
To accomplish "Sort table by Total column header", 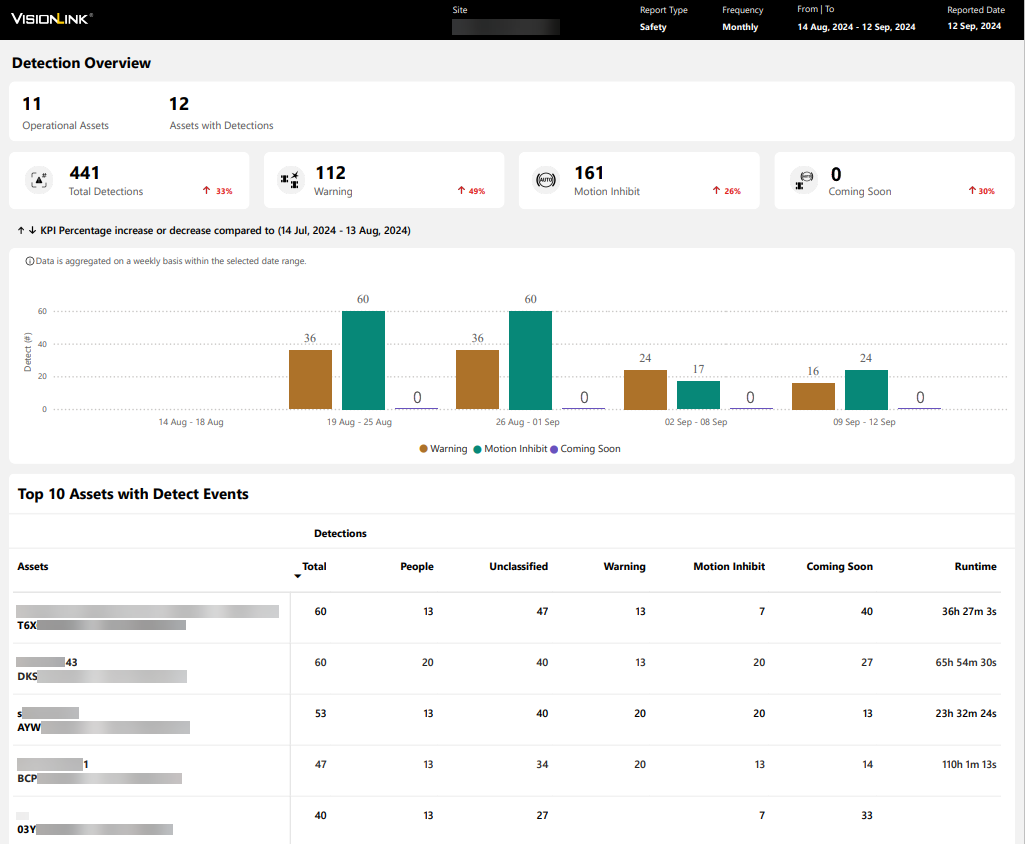I will pyautogui.click(x=314, y=566).
